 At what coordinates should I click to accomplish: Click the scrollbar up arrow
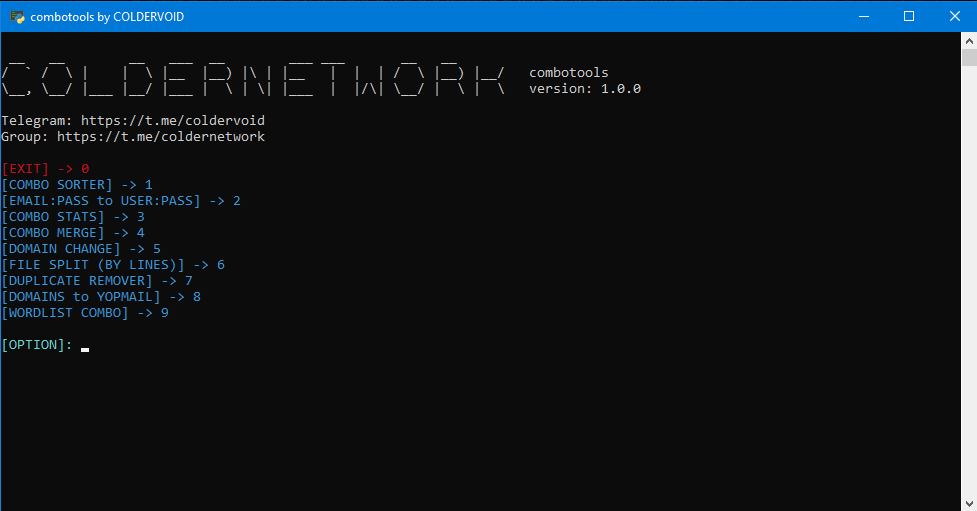pos(969,41)
